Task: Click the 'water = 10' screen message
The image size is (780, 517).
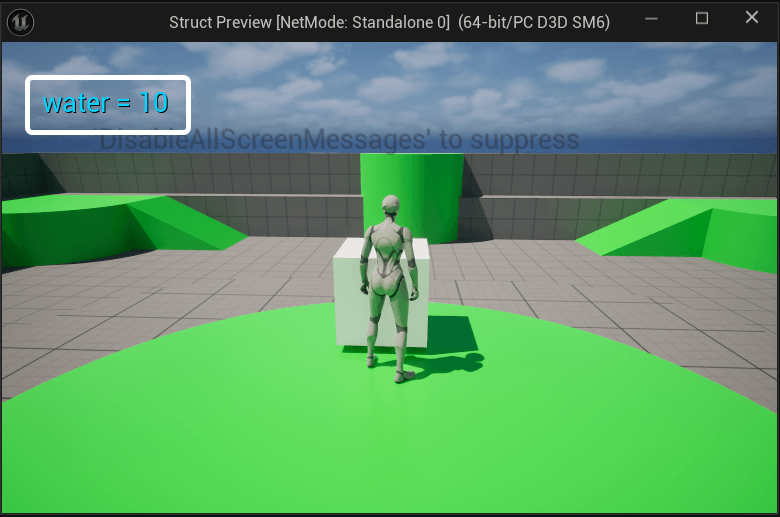Action: pyautogui.click(x=106, y=103)
